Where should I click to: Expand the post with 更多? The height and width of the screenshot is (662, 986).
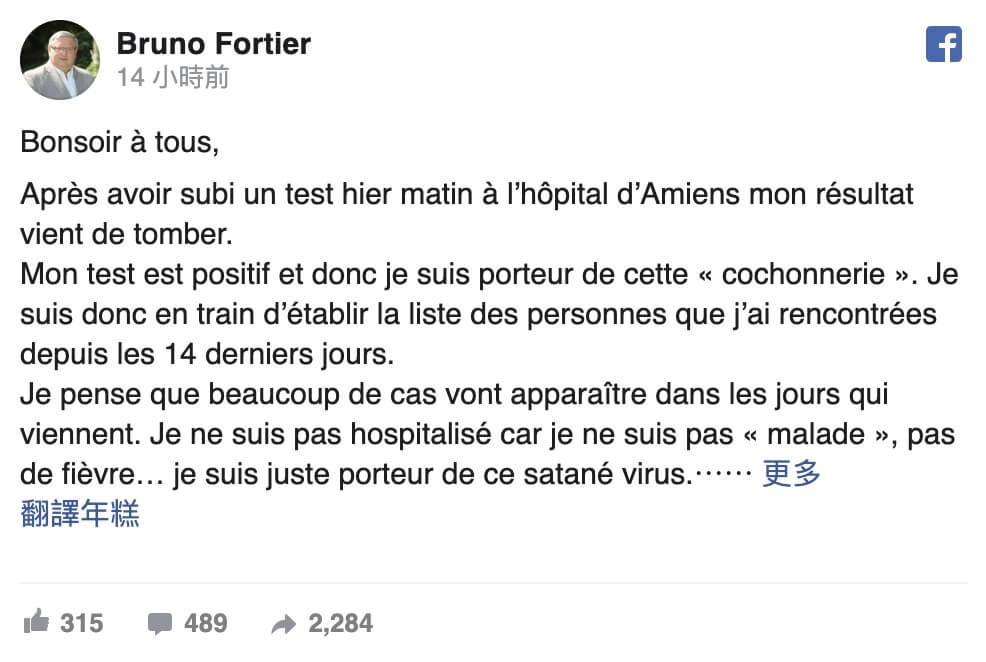click(x=792, y=473)
